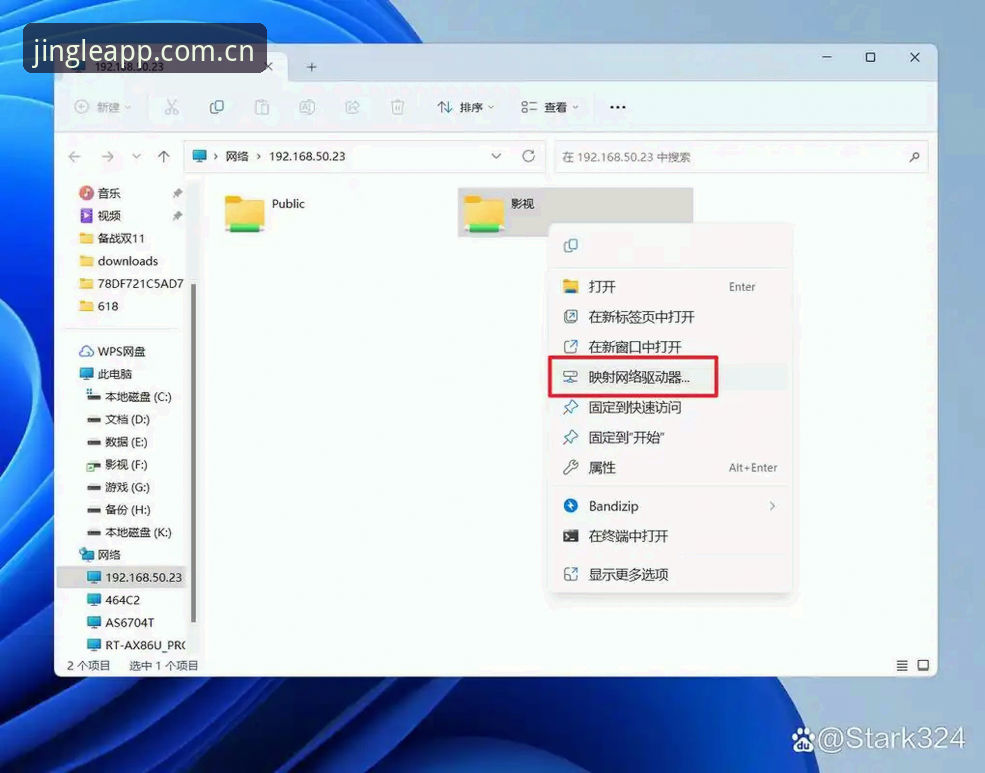The image size is (985, 773).
Task: Choose 在终端中打开 in context menu
Action: tap(670, 536)
